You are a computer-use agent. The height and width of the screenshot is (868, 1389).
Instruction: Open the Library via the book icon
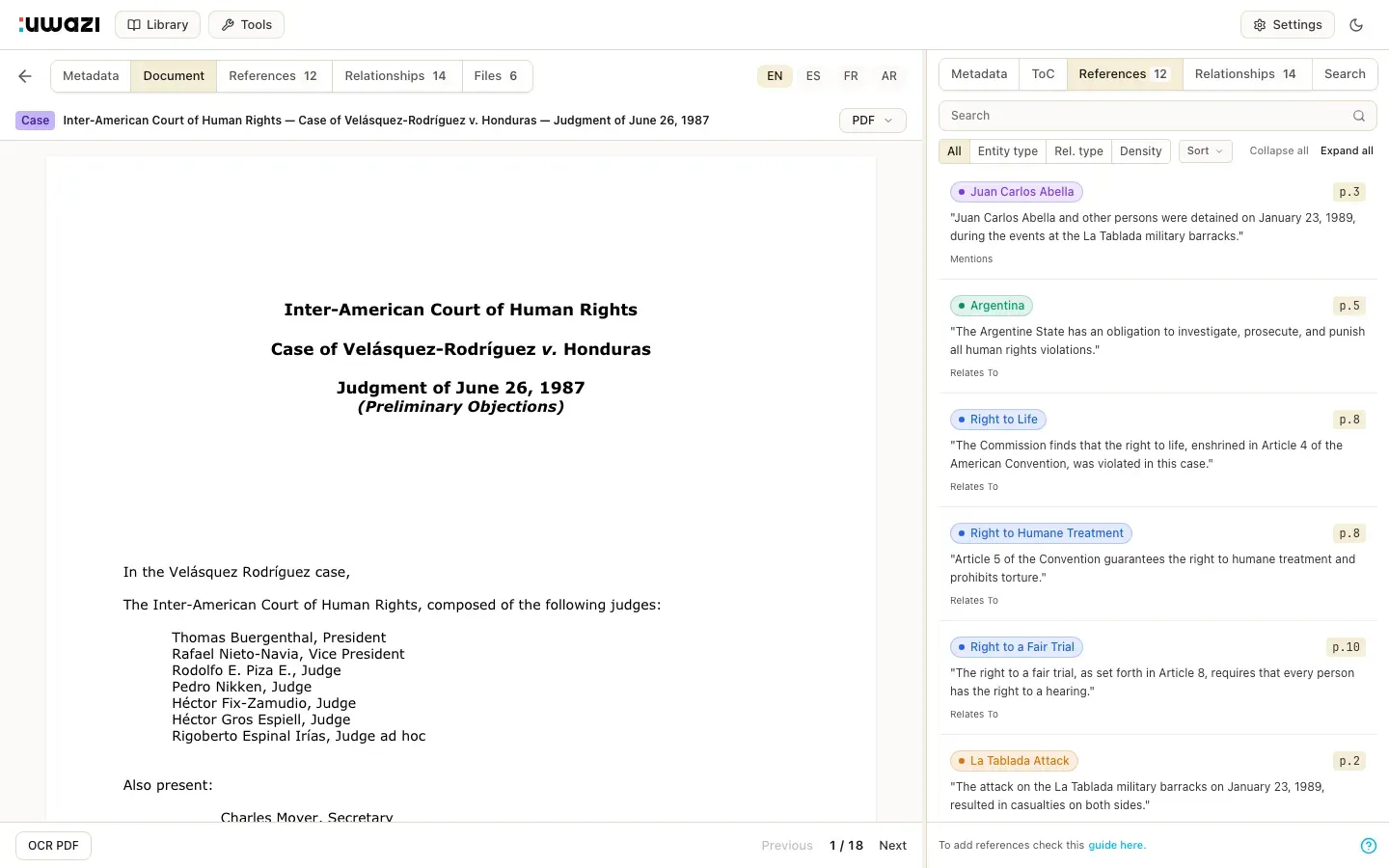click(135, 24)
